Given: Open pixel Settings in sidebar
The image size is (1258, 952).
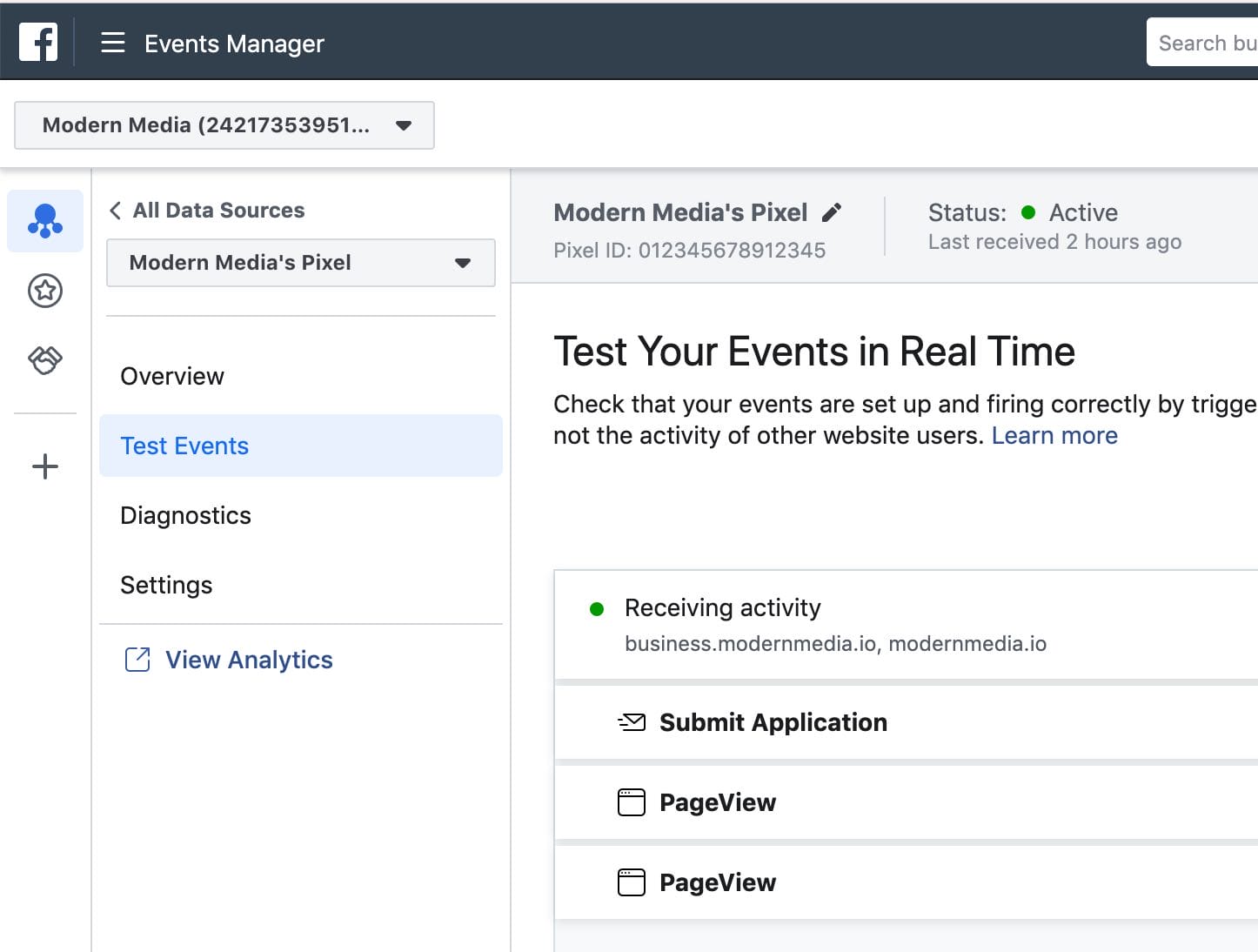Looking at the screenshot, I should 301,585.
